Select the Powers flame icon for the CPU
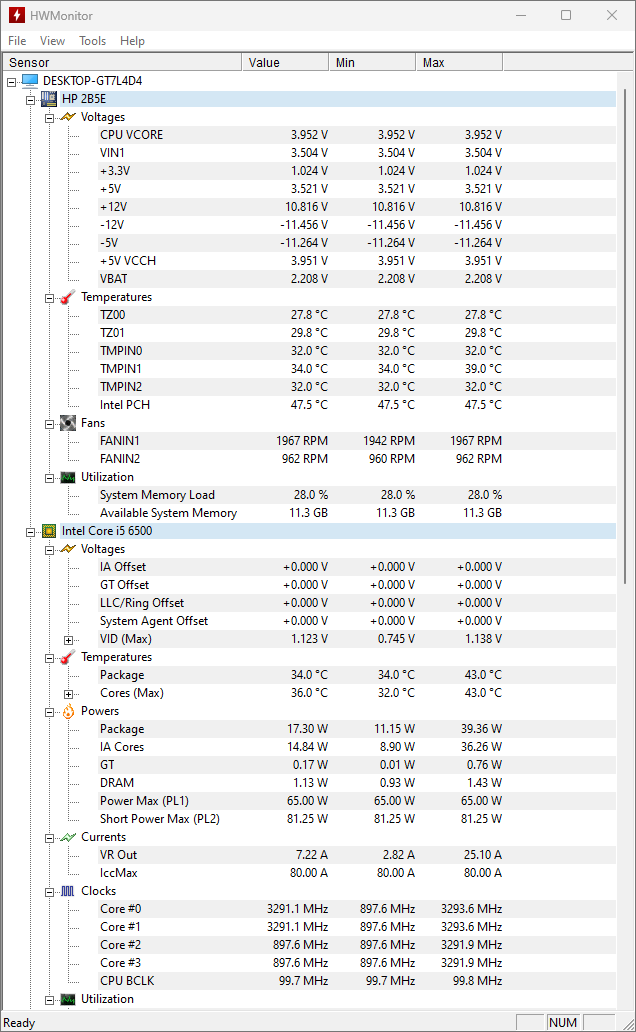The height and width of the screenshot is (1032, 636). pos(67,711)
